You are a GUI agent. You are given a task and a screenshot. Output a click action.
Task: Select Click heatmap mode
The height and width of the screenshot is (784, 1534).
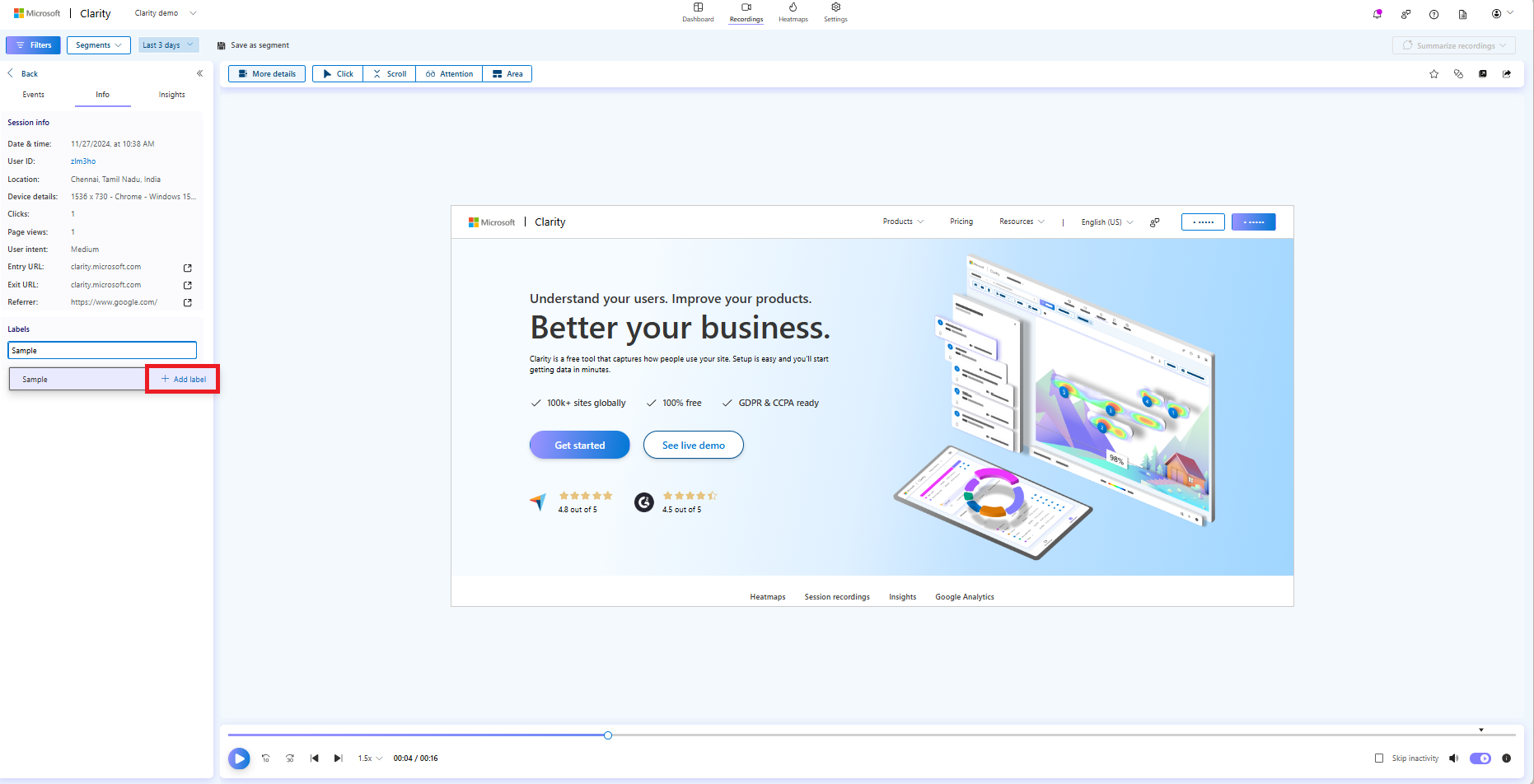pos(338,74)
